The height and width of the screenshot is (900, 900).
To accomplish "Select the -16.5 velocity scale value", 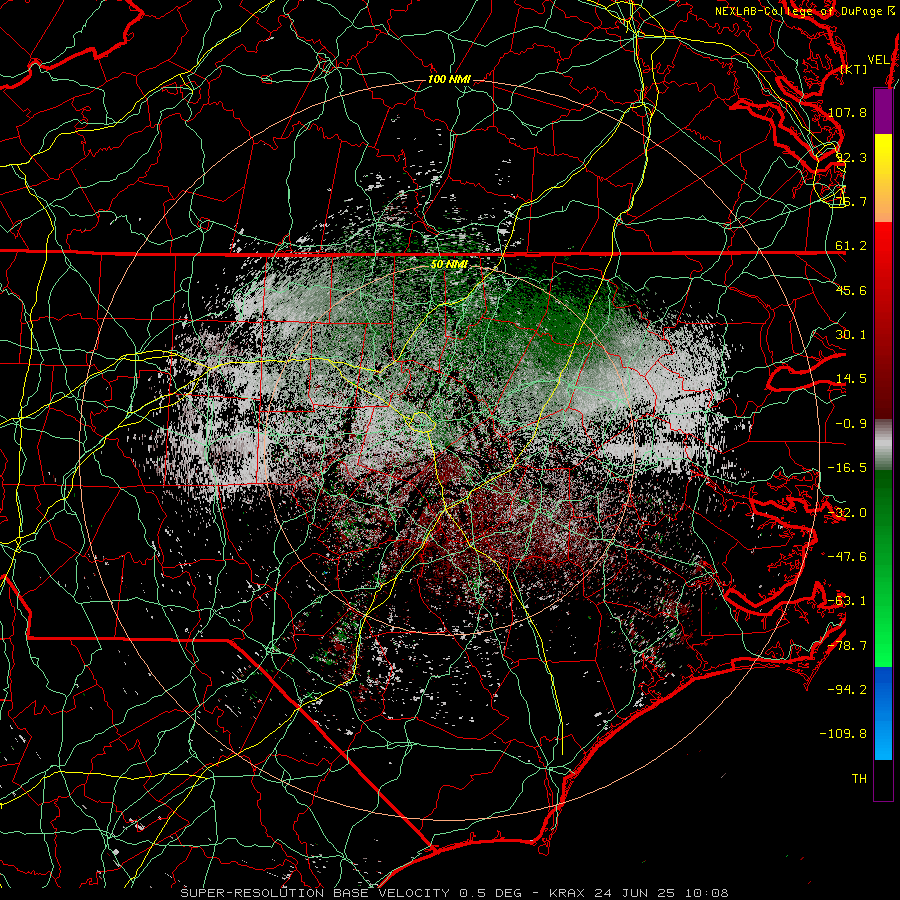I will click(847, 468).
